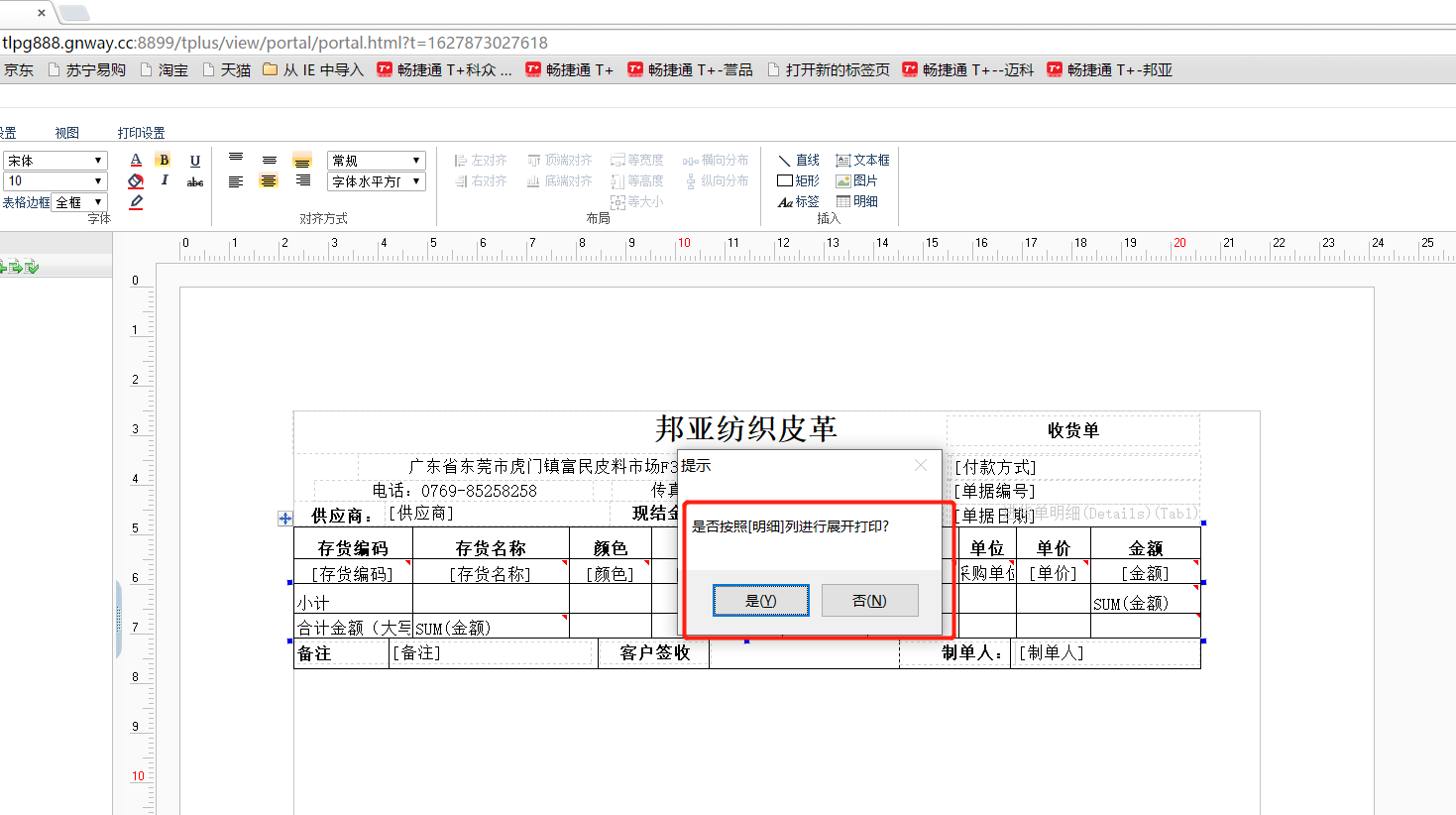Select the [存货名称] table cell

click(x=490, y=574)
